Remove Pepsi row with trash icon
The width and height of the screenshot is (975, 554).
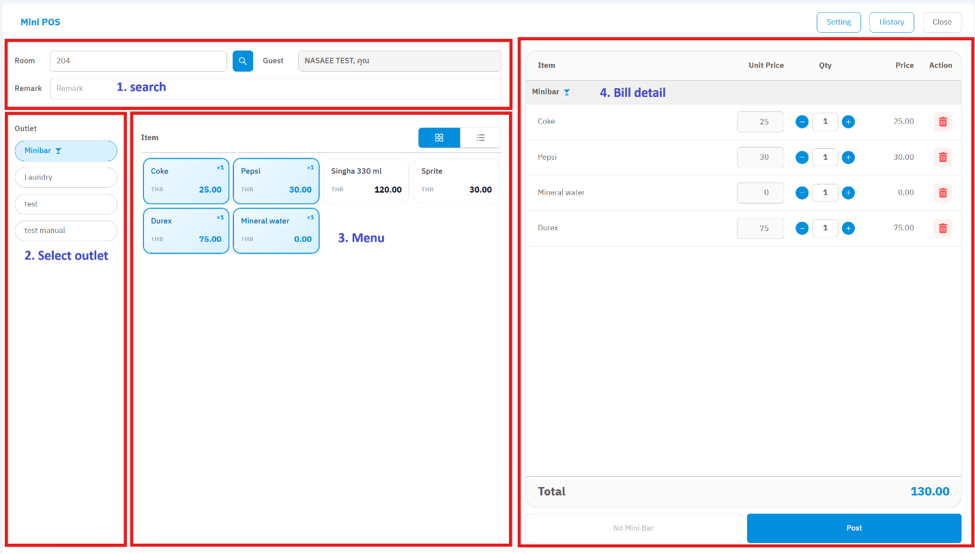(943, 157)
